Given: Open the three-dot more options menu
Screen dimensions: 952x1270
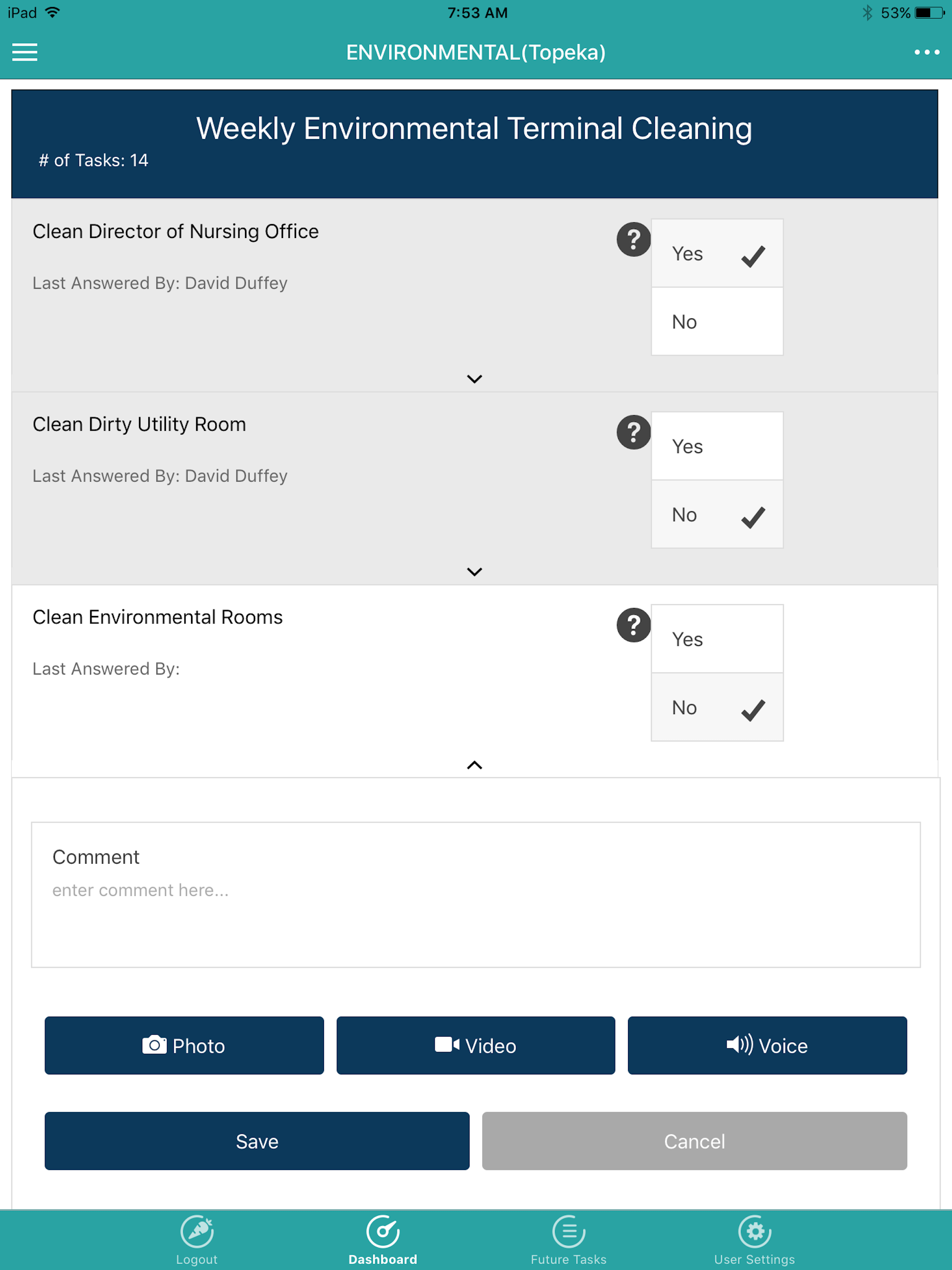Looking at the screenshot, I should tap(927, 52).
